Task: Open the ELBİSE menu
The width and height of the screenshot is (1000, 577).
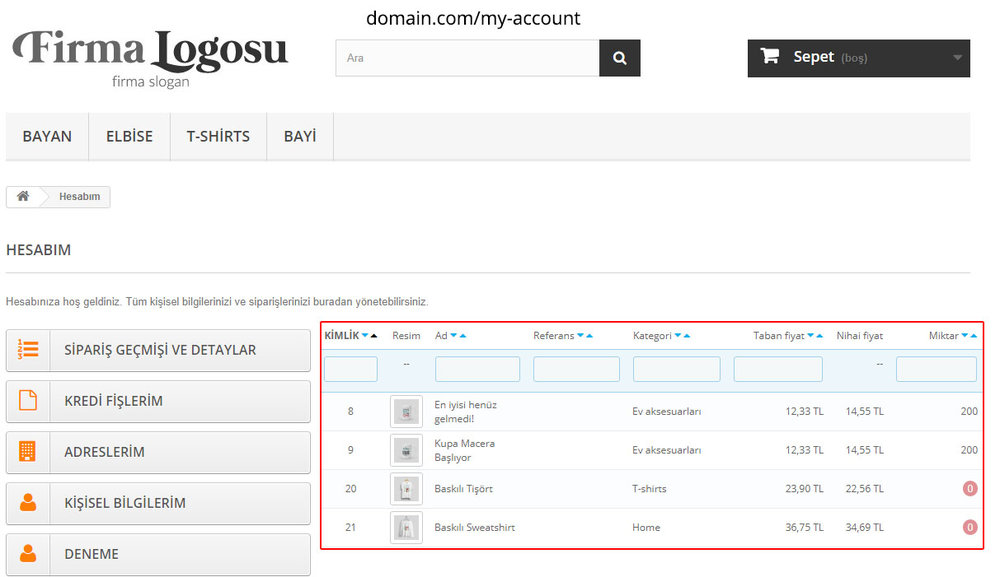Action: (129, 136)
